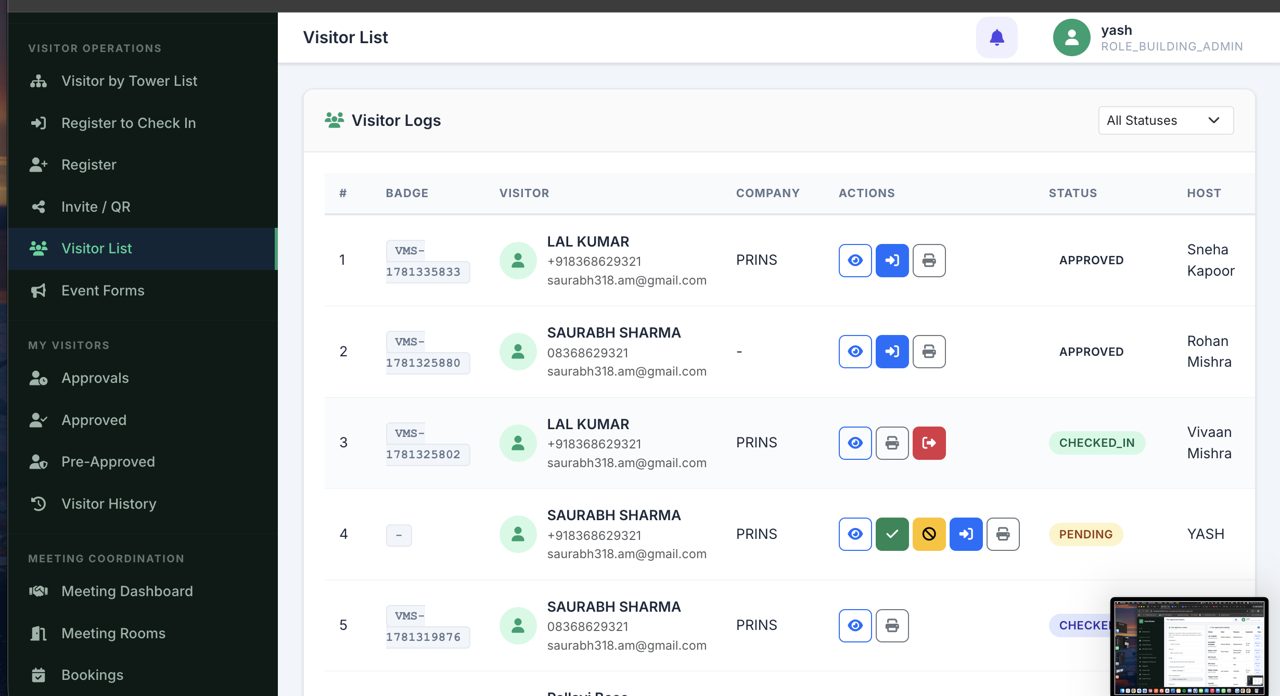Click the yash user avatar
The width and height of the screenshot is (1280, 696).
click(x=1072, y=38)
